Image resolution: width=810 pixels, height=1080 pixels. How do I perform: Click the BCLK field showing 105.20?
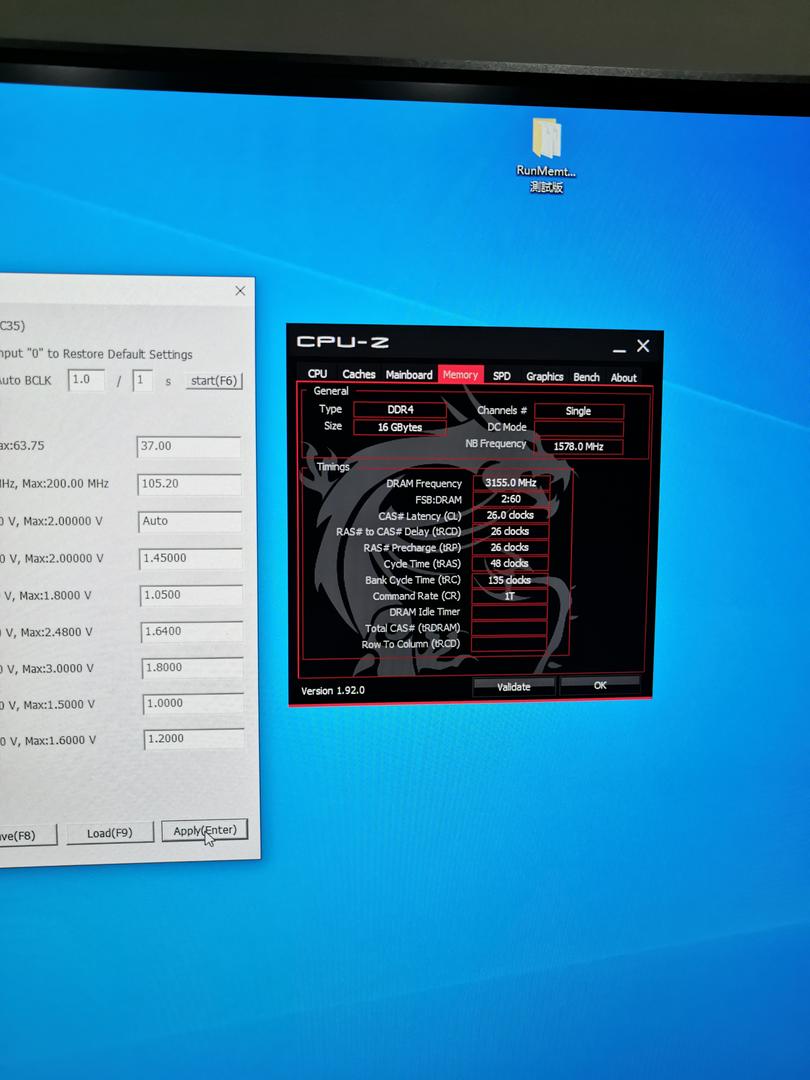(x=189, y=484)
